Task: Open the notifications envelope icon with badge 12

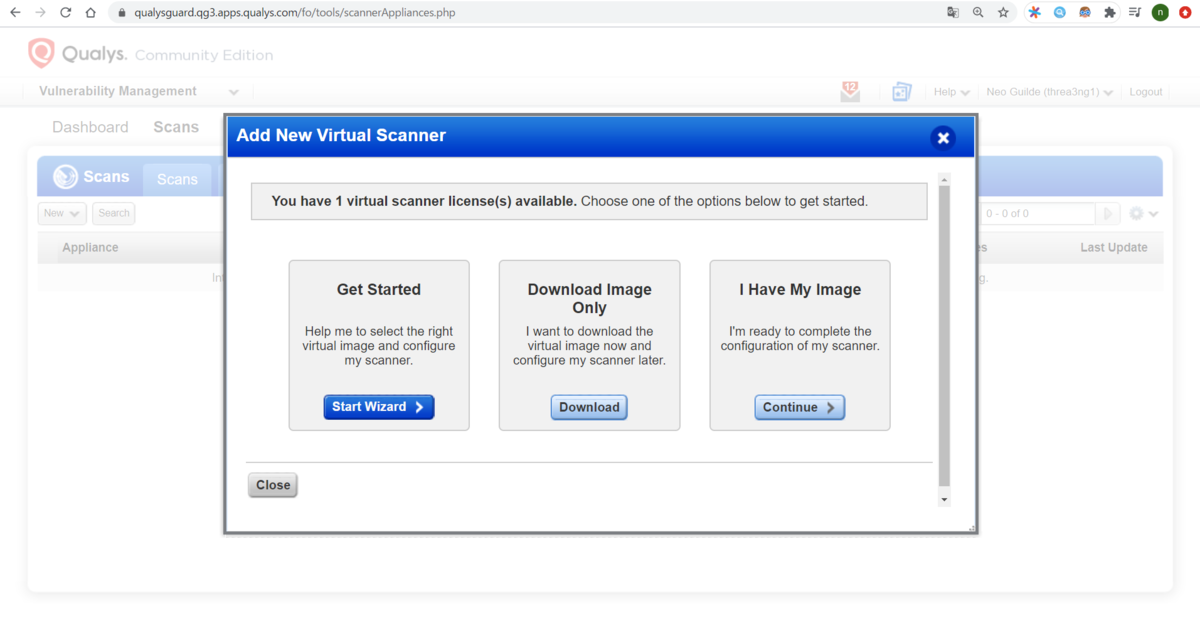Action: point(850,91)
